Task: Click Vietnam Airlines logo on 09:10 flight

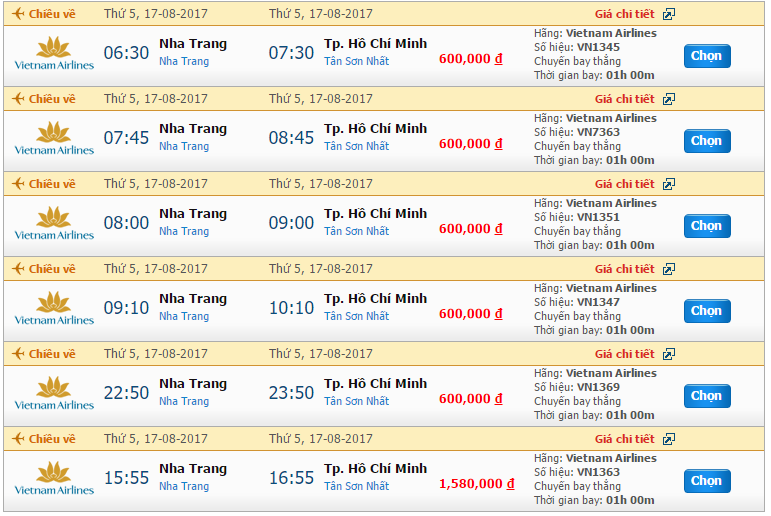Action: pyautogui.click(x=54, y=308)
